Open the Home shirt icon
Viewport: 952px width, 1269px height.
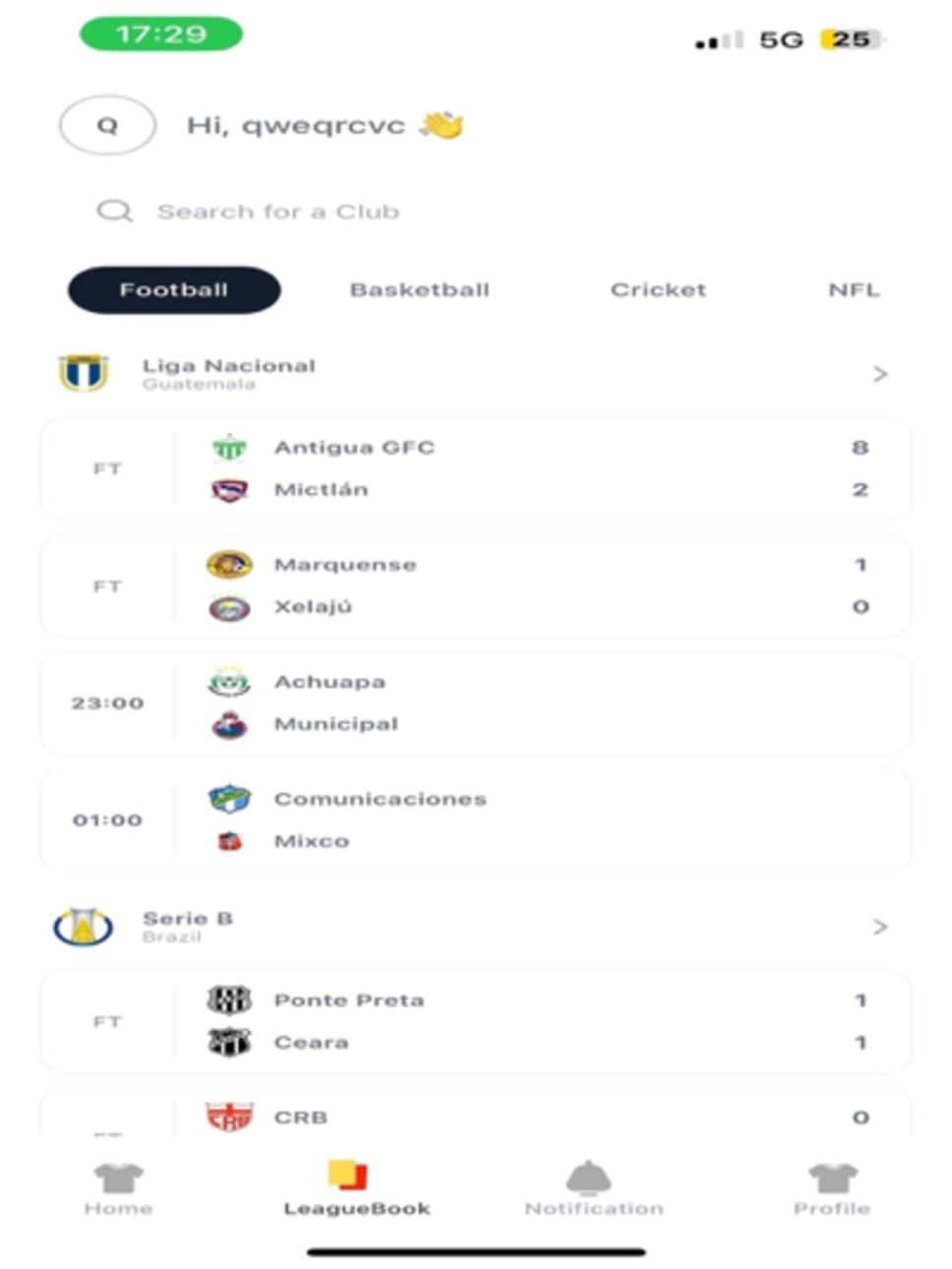[118, 1178]
